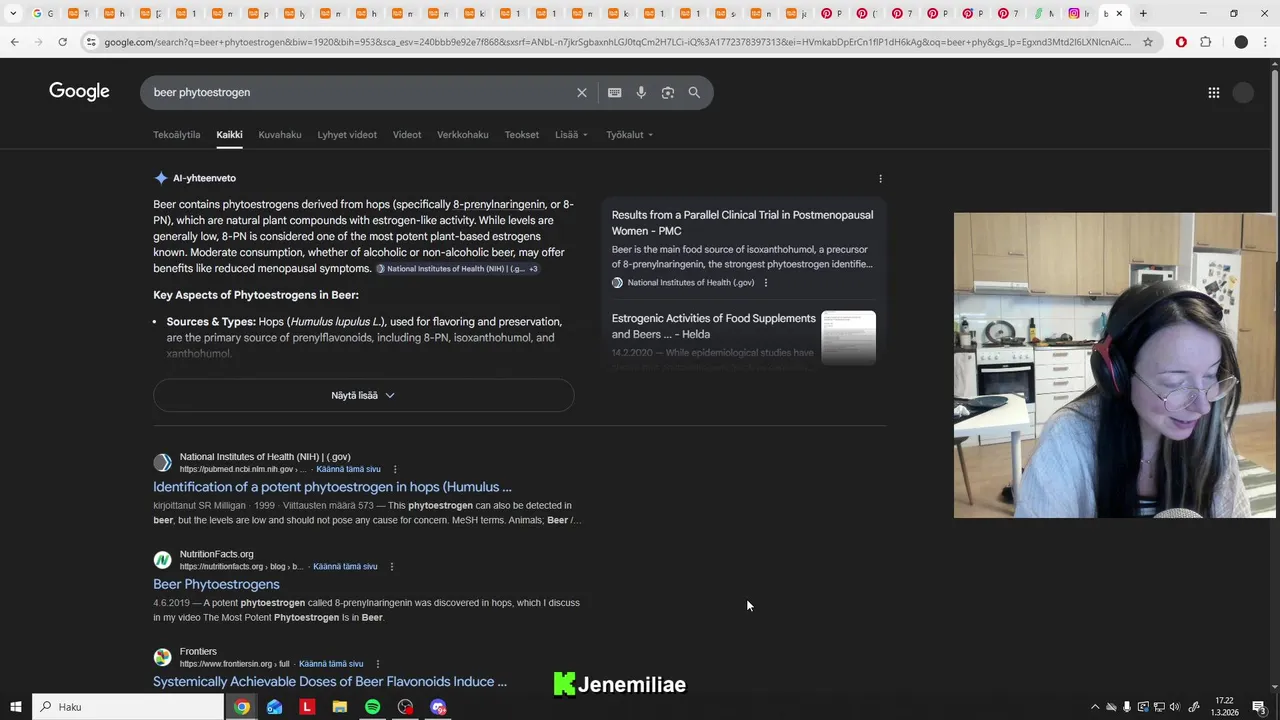Expand the Lisää more-filters dropdown

pos(571,135)
